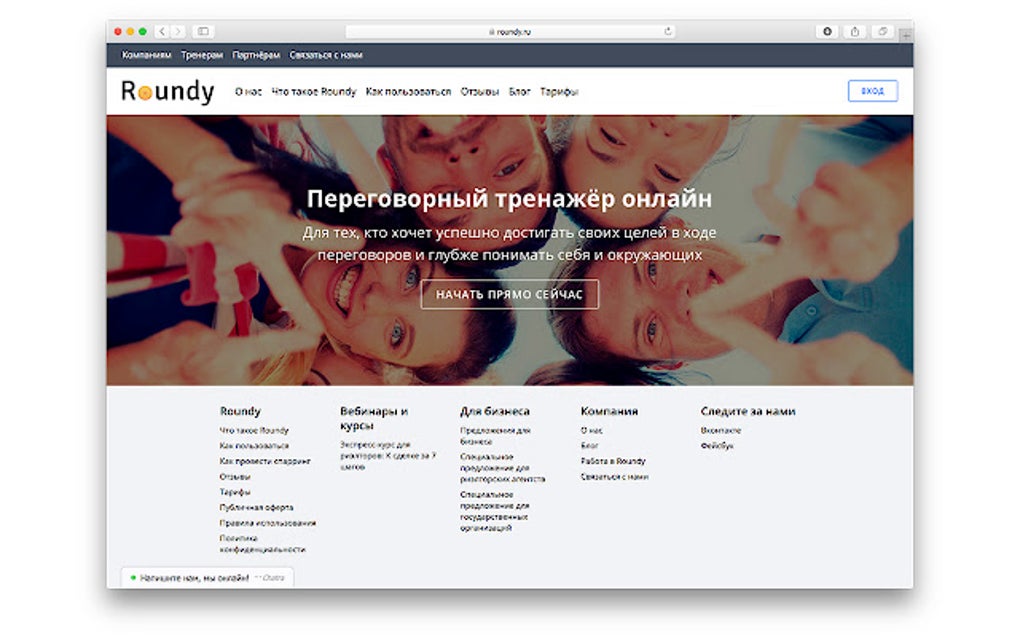Open Тренерам in the top dark bar
The height and width of the screenshot is (638, 1020).
click(202, 55)
